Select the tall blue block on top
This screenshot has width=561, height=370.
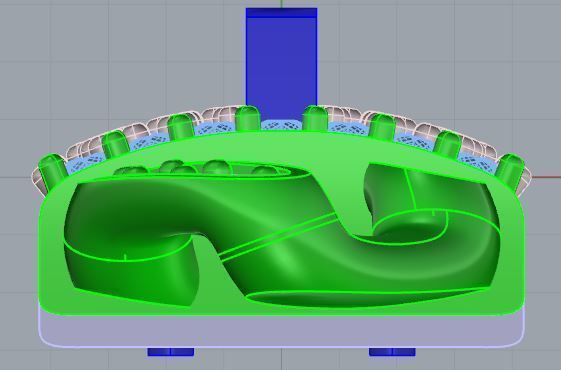pyautogui.click(x=281, y=64)
